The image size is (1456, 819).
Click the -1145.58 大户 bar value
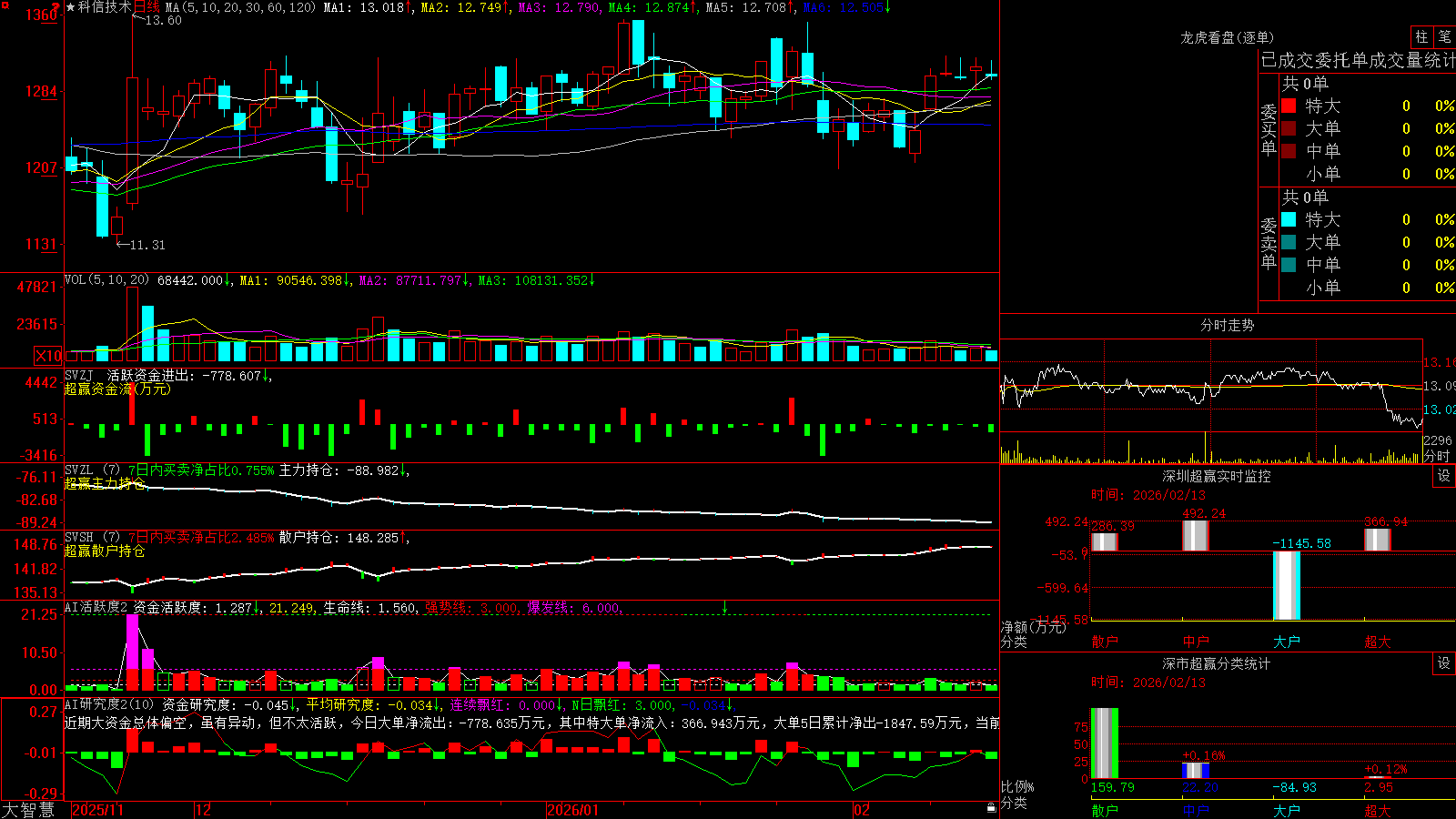click(1301, 543)
